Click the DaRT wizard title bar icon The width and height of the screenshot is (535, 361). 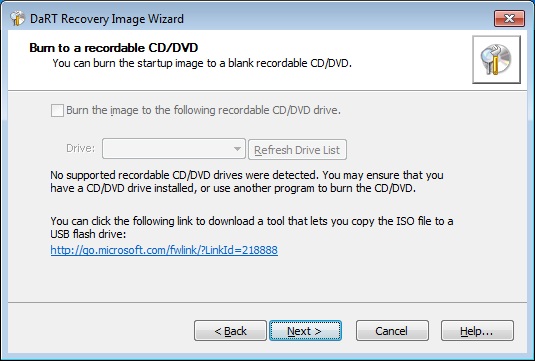click(17, 18)
